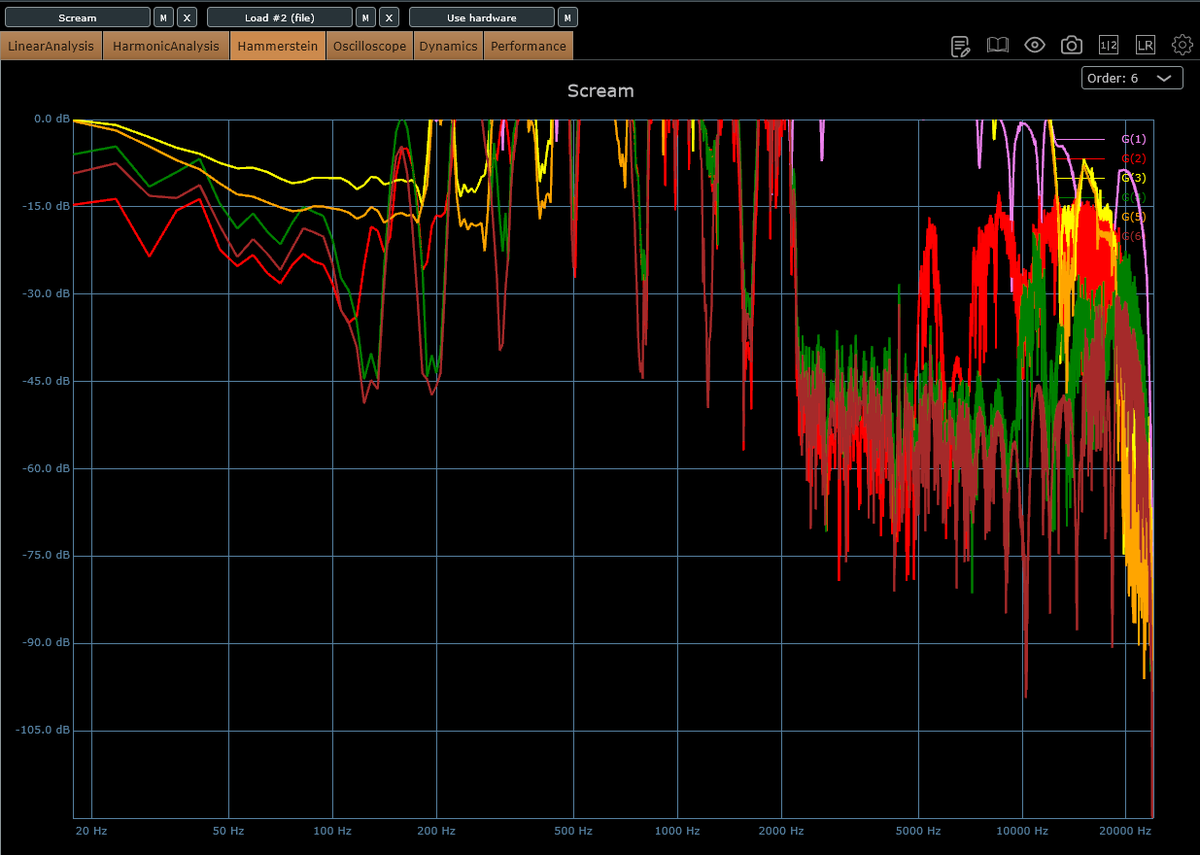
Task: Click the 0.0 dB axis label
Action: [50, 119]
